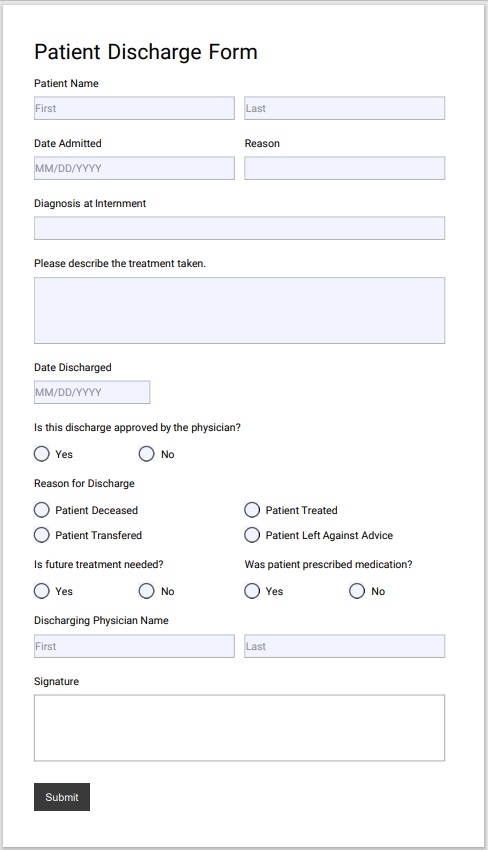Viewport: 488px width, 850px height.
Task: Choose Patient Treated as discharge reason
Action: (x=252, y=510)
